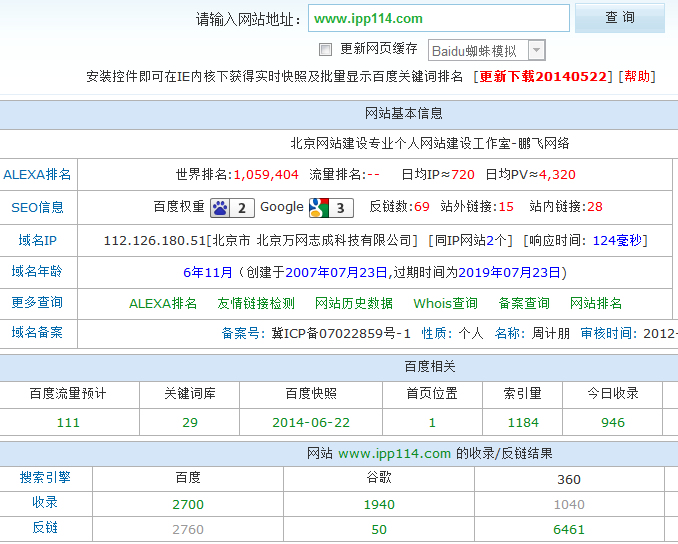This screenshot has width=678, height=544.
Task: Click the 百度相关 section header
Action: click(430, 367)
